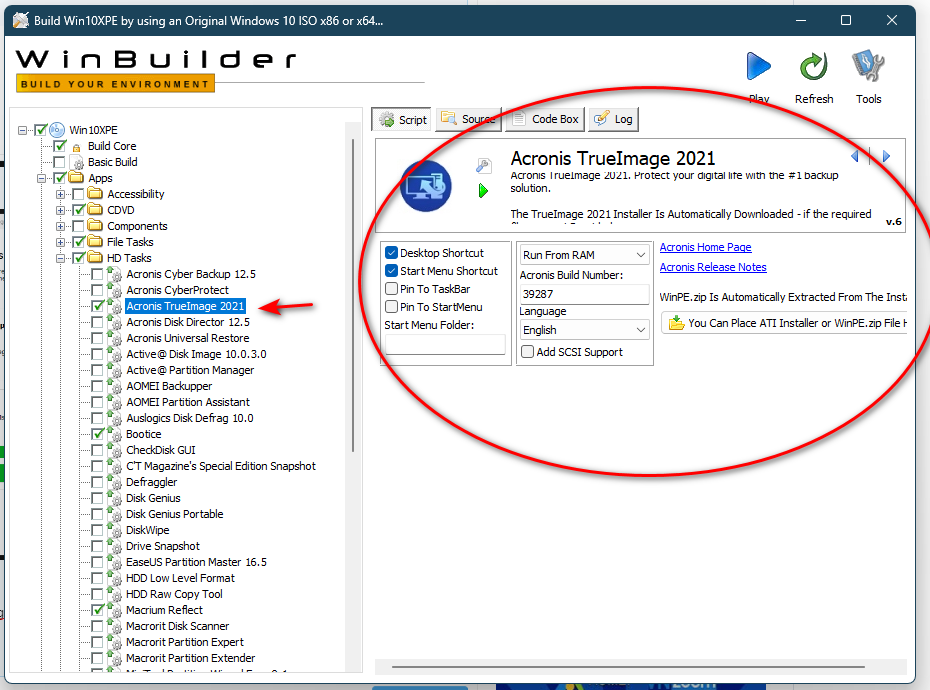Screen dimensions: 930x690
Task: Go to previous script with left blue arrow
Action: (x=855, y=156)
